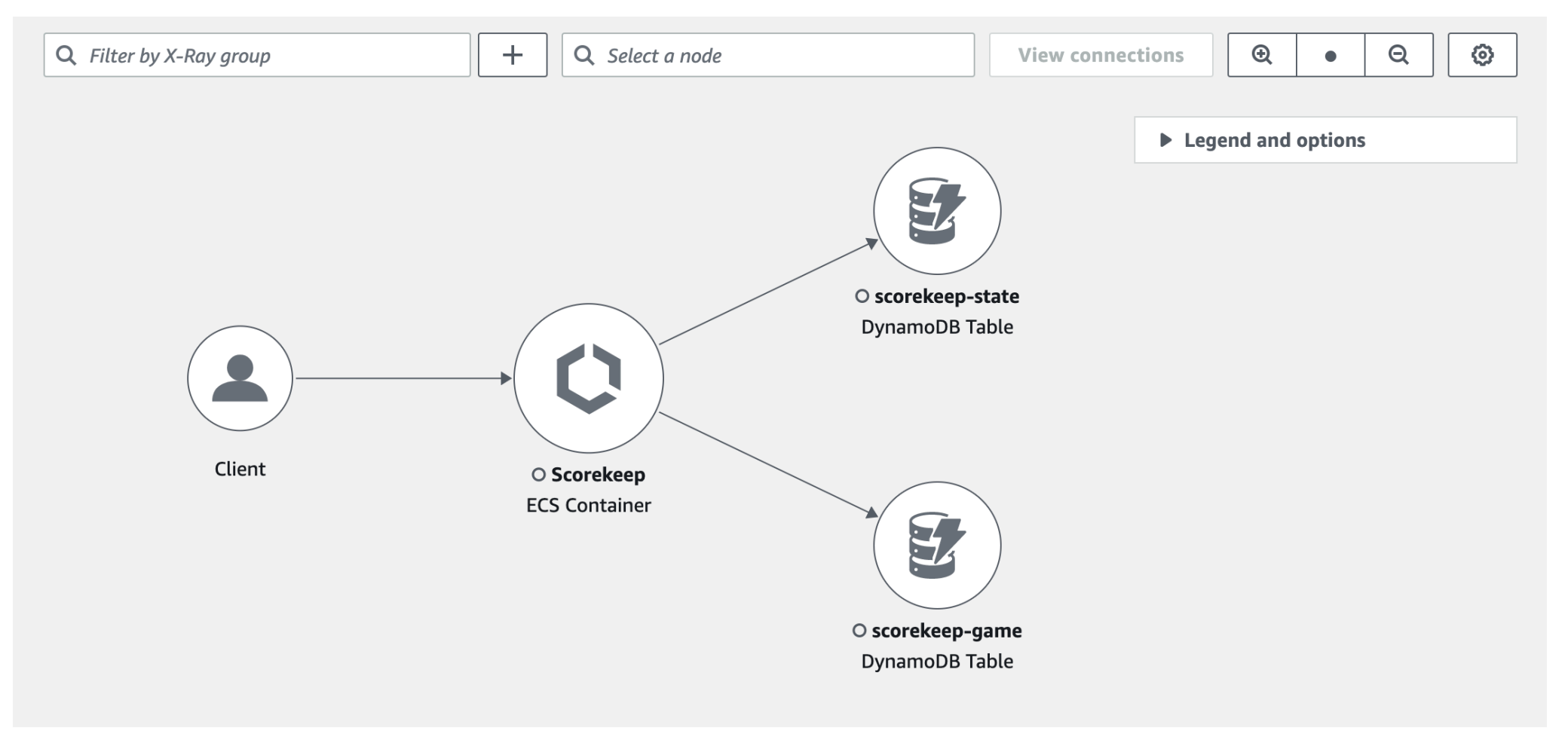Click the View connections button
This screenshot has width=1568, height=740.
tap(1101, 55)
